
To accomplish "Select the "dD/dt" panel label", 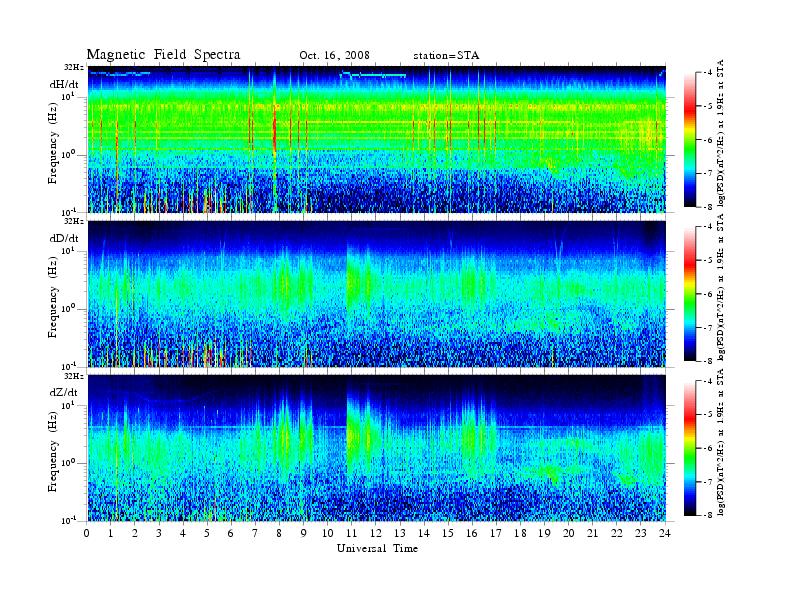I will pos(64,238).
